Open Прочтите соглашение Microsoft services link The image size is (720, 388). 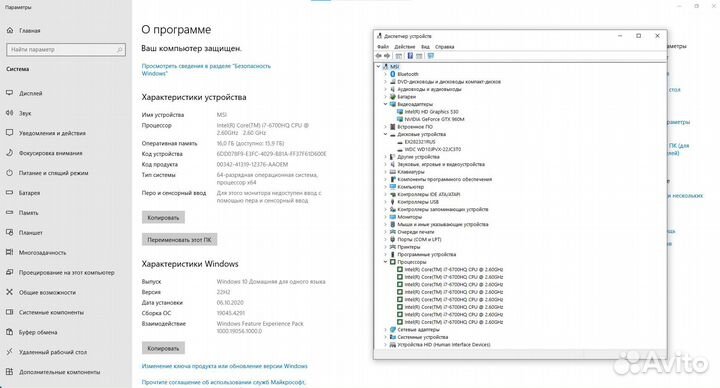pos(224,382)
